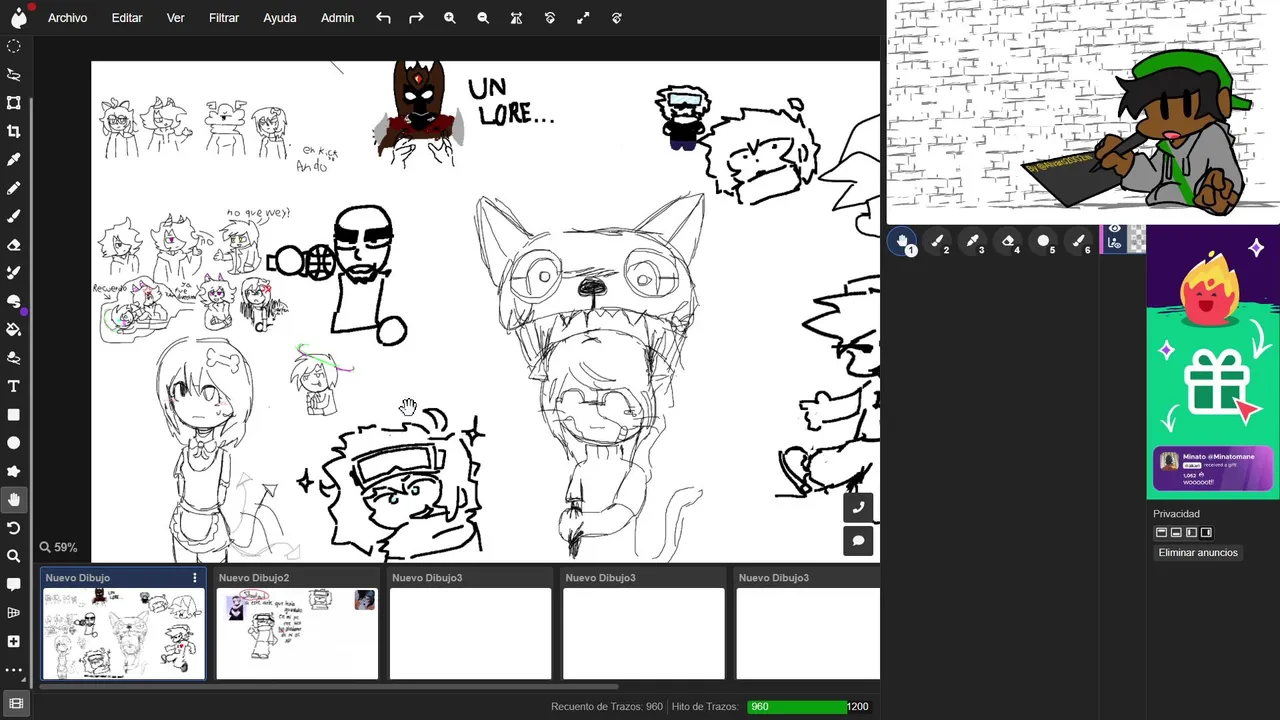Image resolution: width=1280 pixels, height=720 pixels.
Task: Set ad position to bottom layout icon
Action: (1176, 533)
